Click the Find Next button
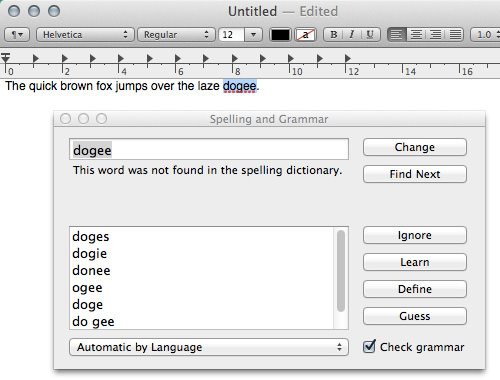The image size is (500, 380). click(415, 174)
